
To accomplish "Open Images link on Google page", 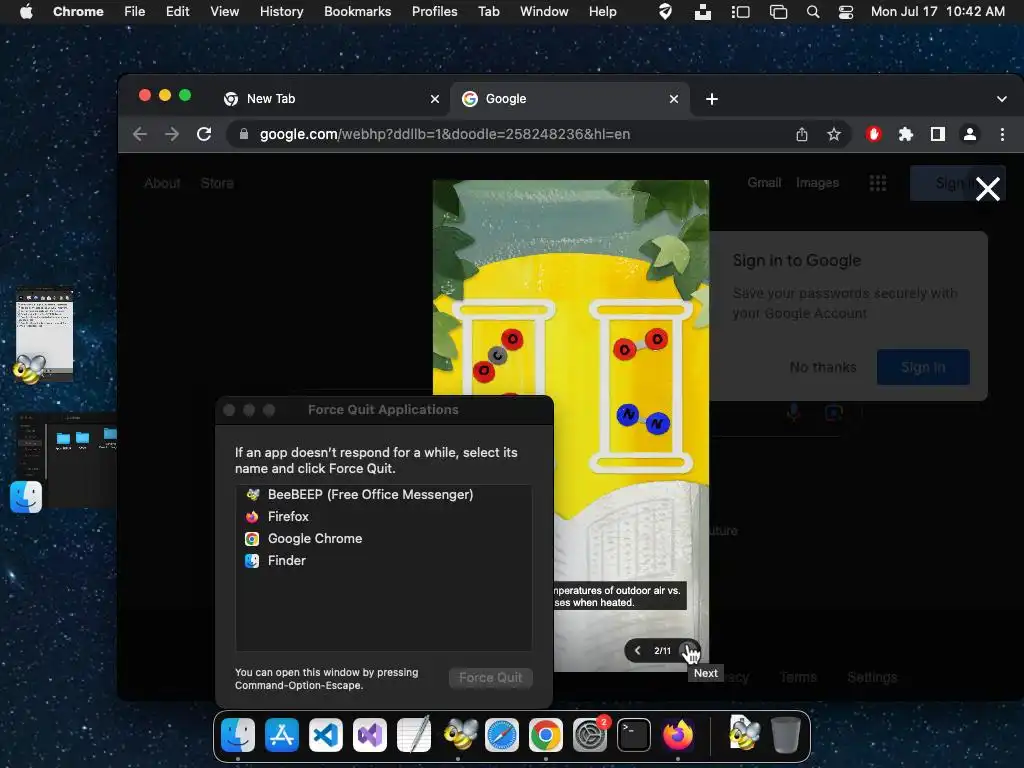I will pos(817,183).
